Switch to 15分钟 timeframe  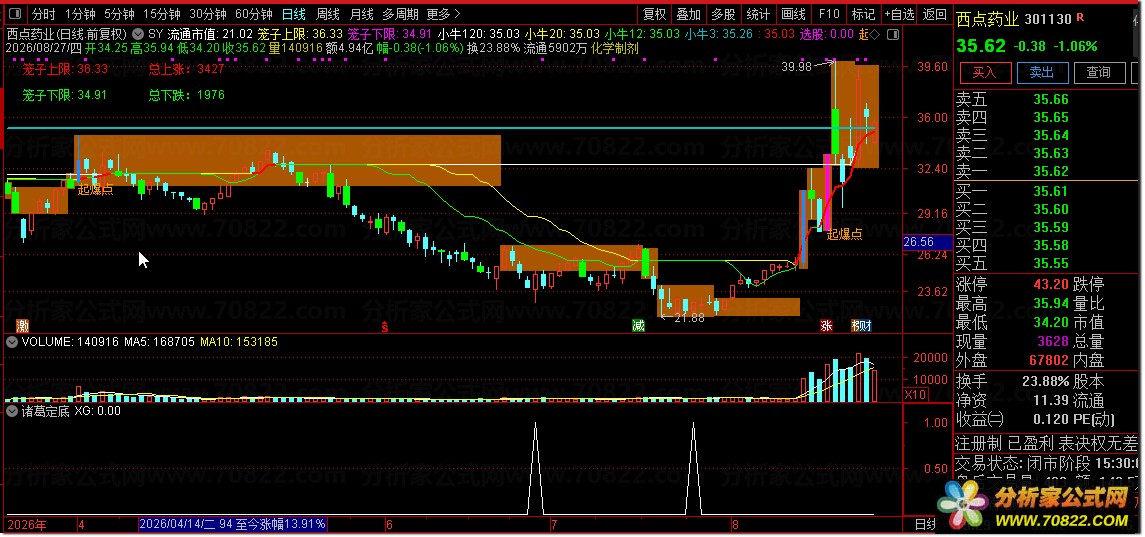[x=161, y=14]
